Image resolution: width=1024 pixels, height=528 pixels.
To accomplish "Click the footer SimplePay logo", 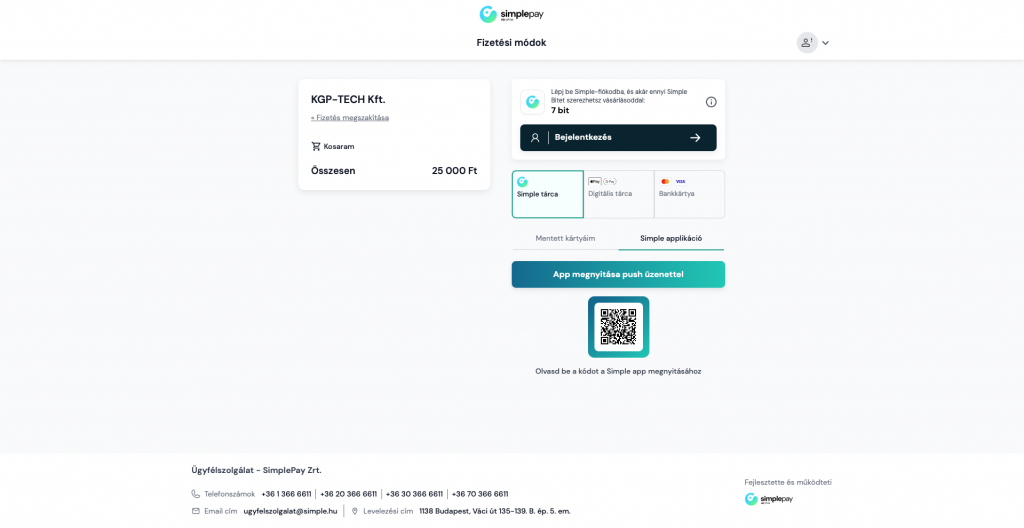I will 768,499.
